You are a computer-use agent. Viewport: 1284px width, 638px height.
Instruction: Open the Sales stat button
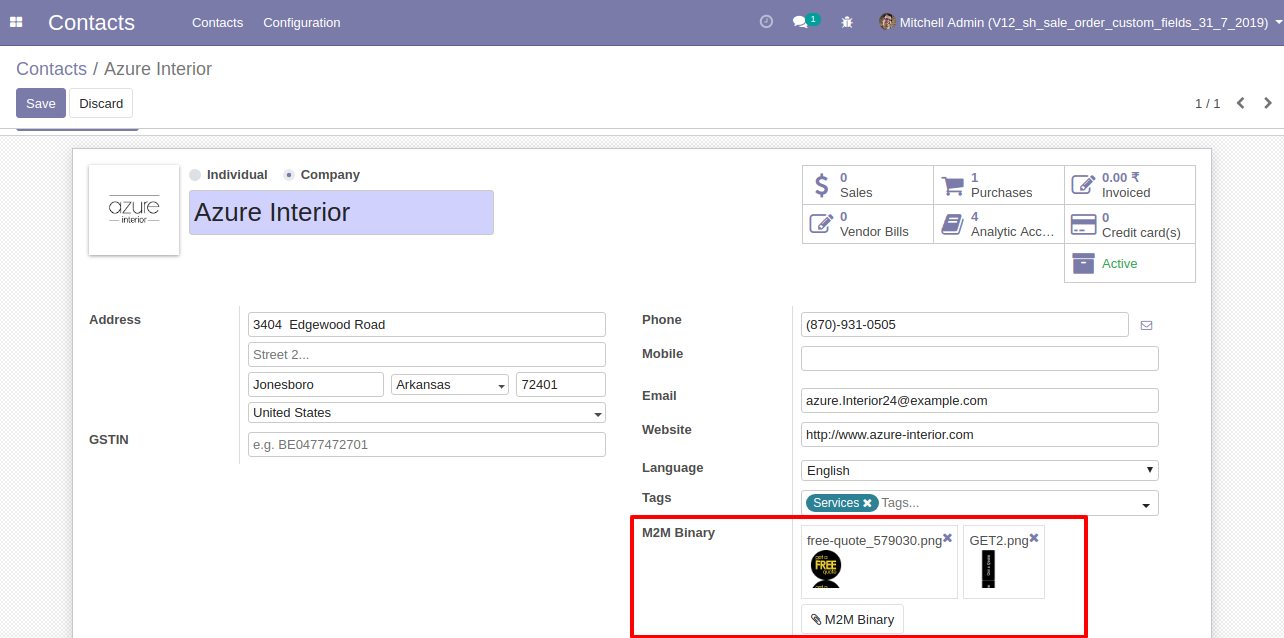(867, 185)
